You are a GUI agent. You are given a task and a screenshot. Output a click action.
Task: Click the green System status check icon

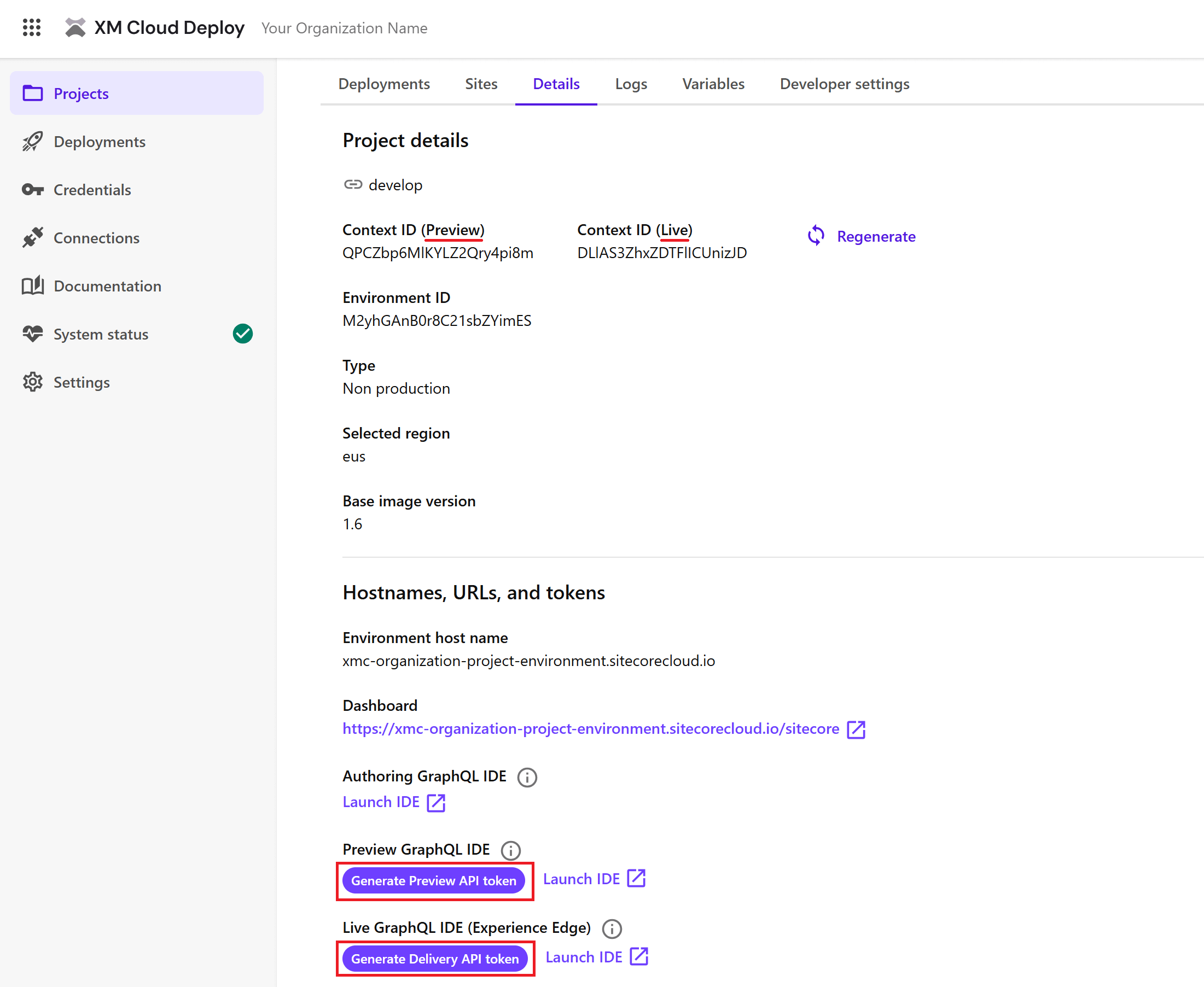coord(243,334)
